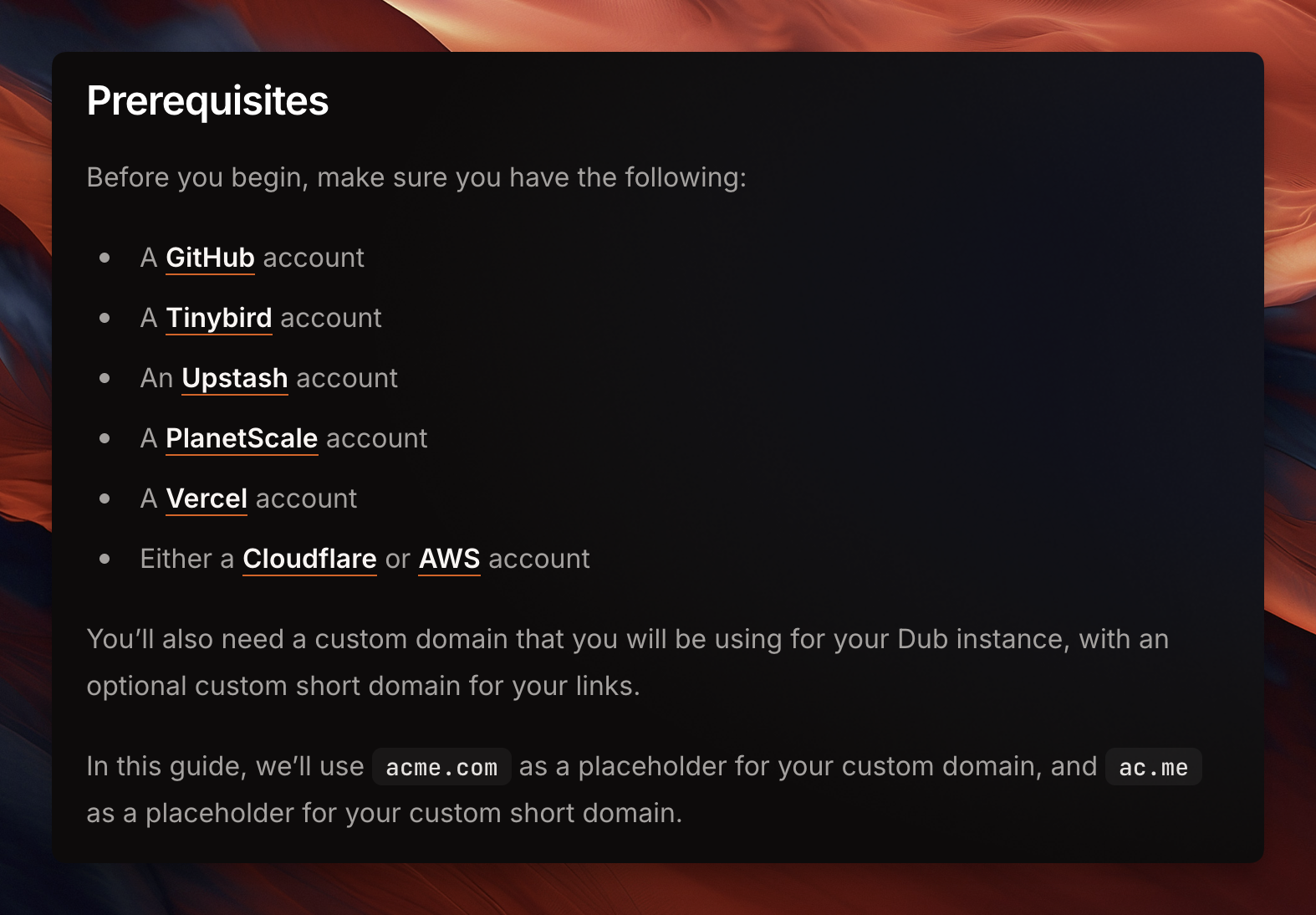Click the PlanetScale link

(x=242, y=438)
